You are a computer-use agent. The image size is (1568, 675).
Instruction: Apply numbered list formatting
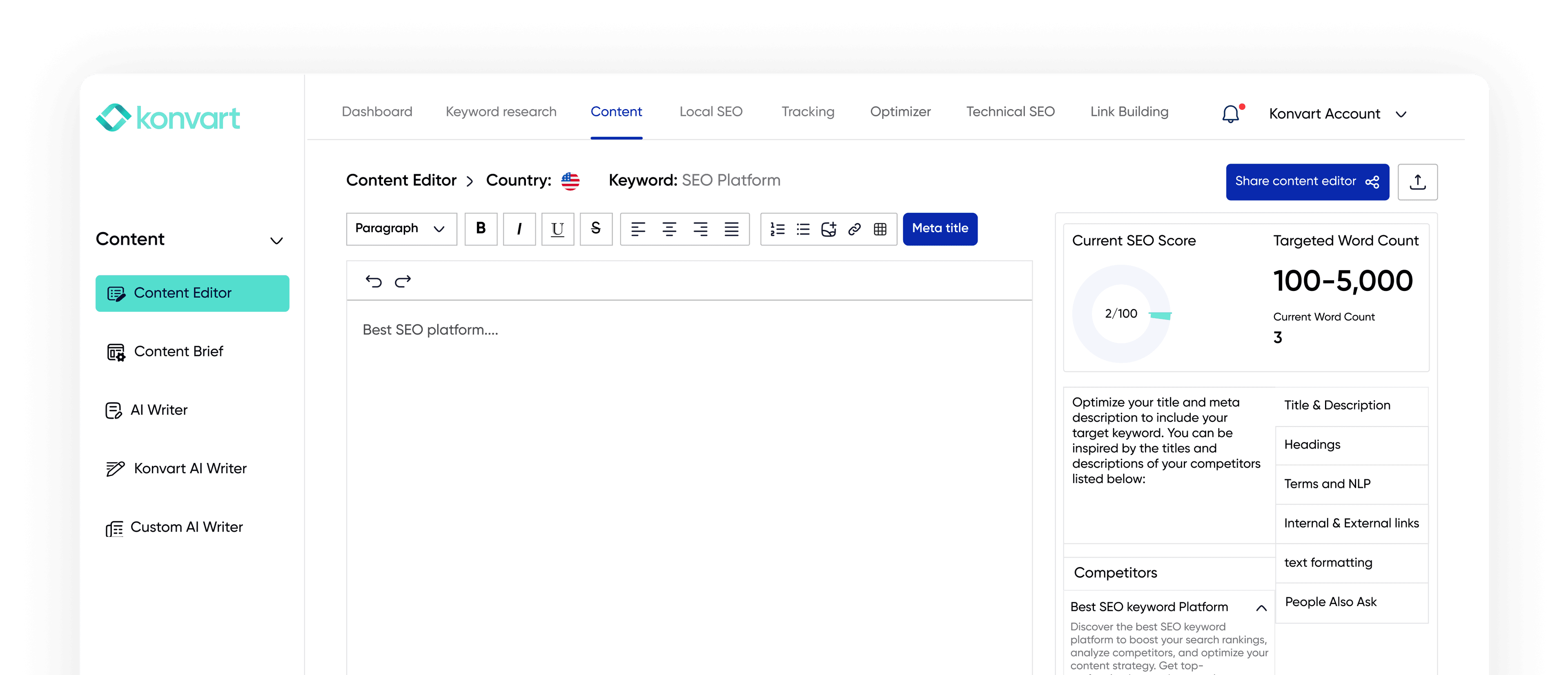(x=777, y=229)
